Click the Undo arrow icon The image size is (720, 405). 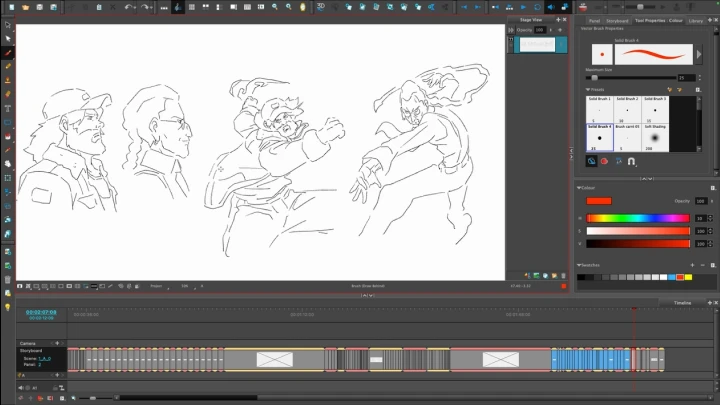[130, 7]
